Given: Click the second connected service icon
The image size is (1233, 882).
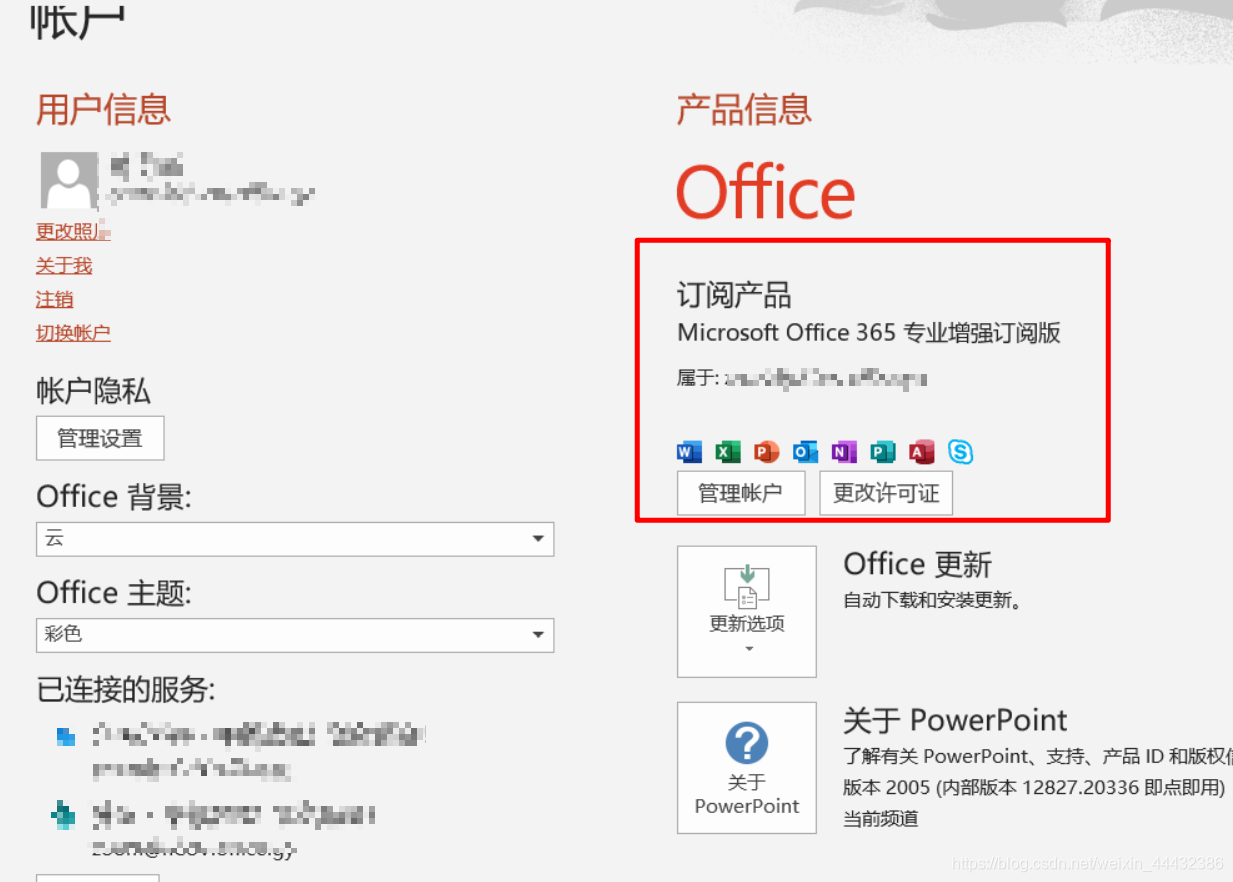Looking at the screenshot, I should (x=63, y=814).
